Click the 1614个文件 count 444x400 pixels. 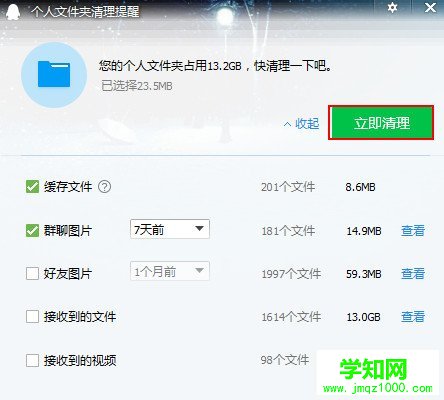point(291,317)
